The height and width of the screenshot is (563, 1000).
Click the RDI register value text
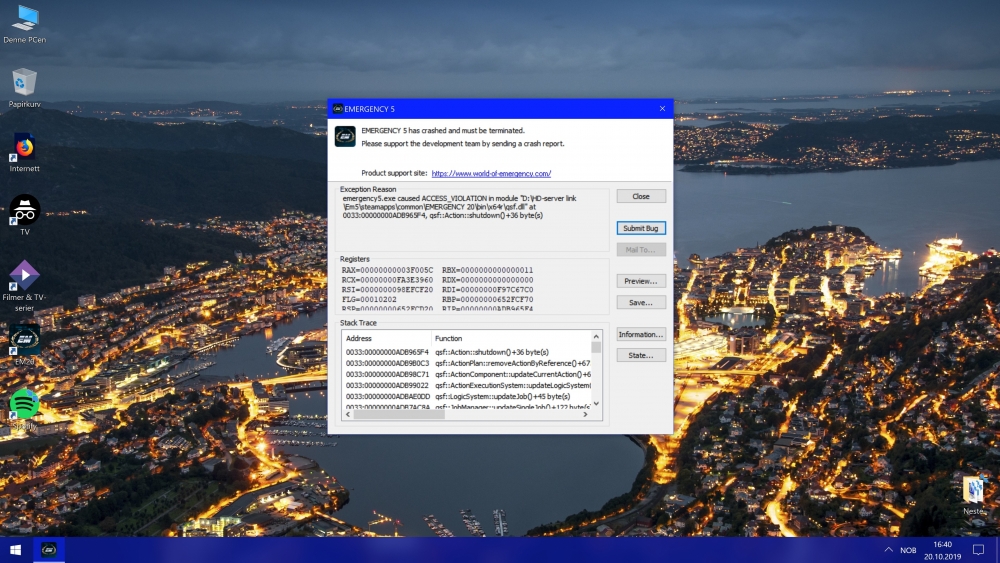pos(487,289)
